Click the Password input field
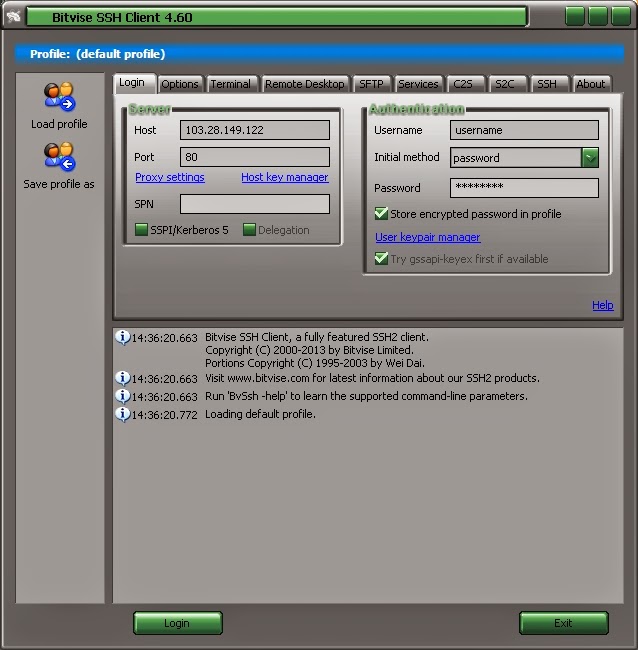Viewport: 638px width, 650px height. 524,188
